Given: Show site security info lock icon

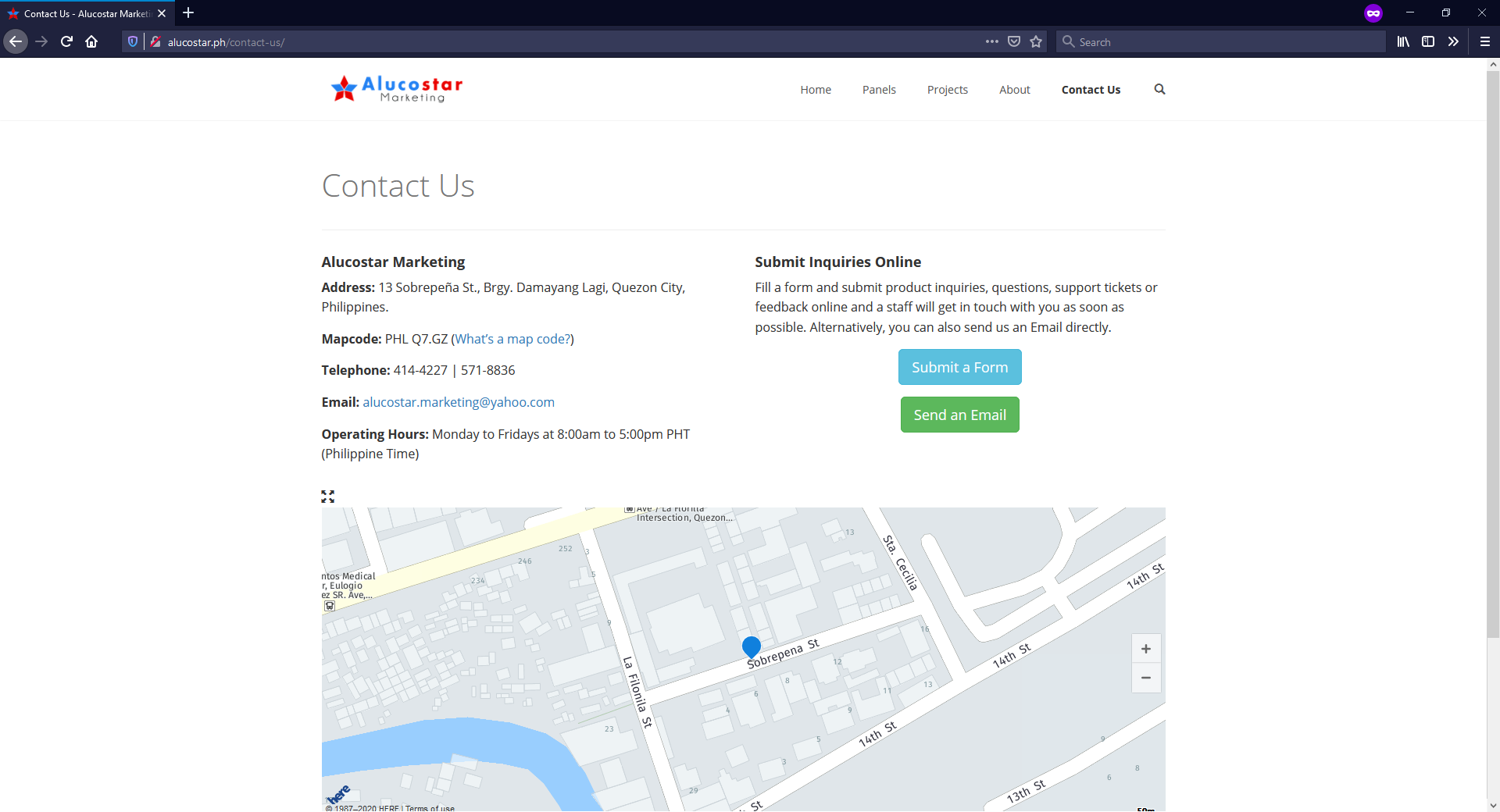Looking at the screenshot, I should (x=155, y=42).
